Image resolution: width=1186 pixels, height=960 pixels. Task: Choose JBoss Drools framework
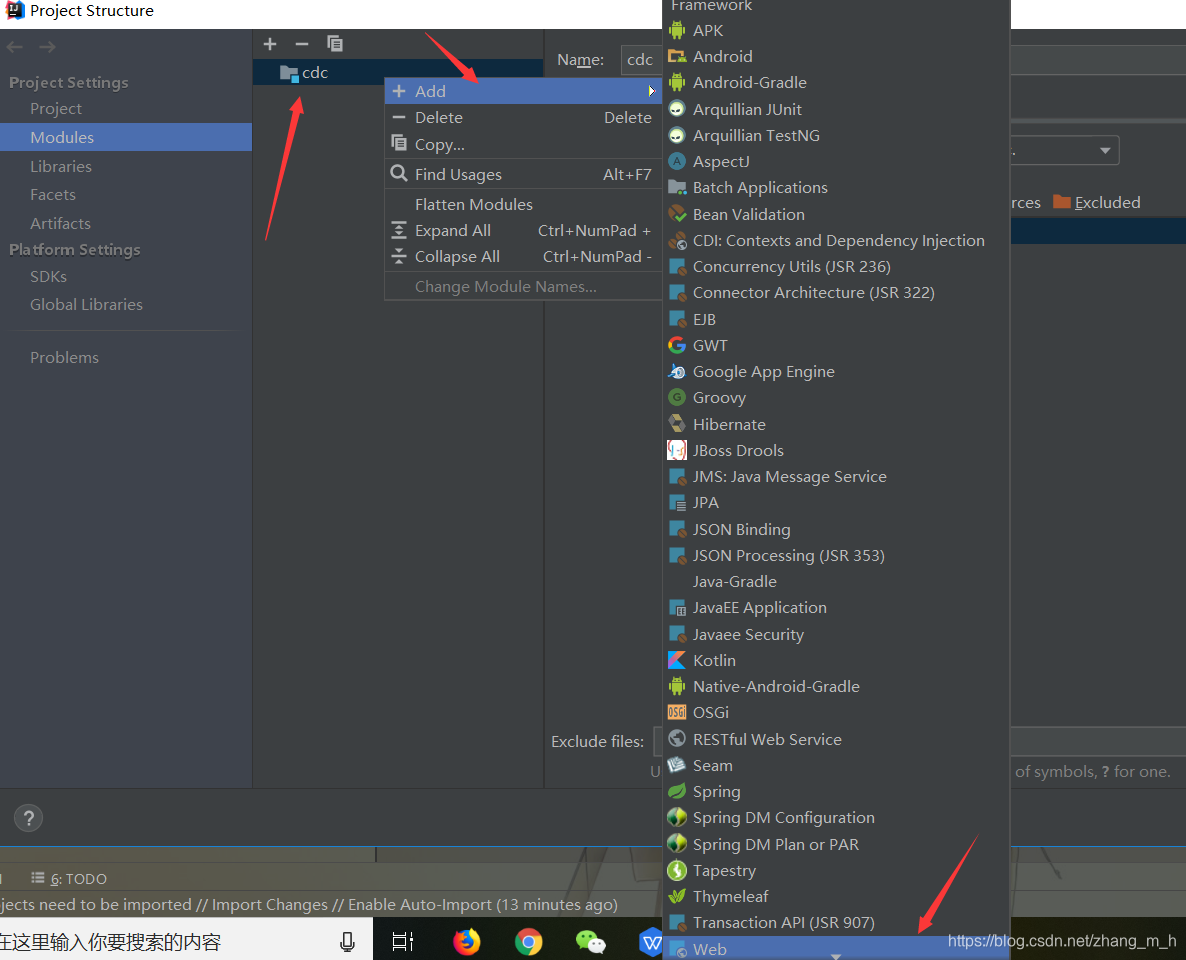click(x=836, y=450)
